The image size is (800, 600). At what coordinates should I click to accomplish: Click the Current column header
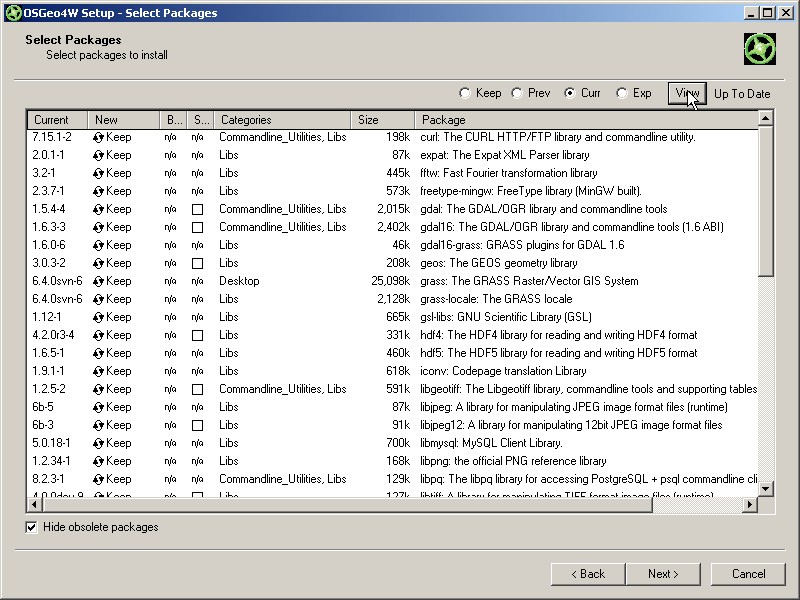tap(58, 120)
